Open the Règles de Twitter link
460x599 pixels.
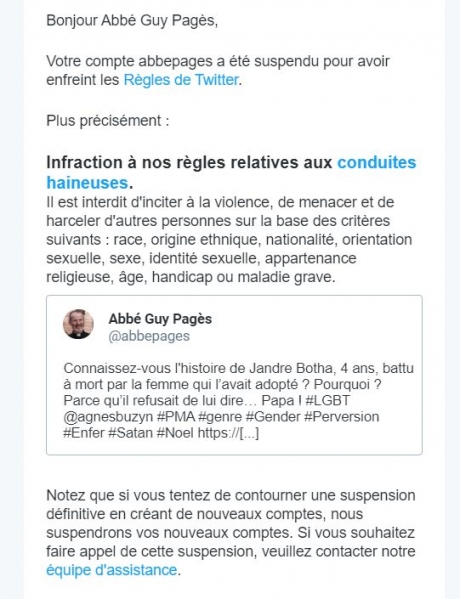181,80
